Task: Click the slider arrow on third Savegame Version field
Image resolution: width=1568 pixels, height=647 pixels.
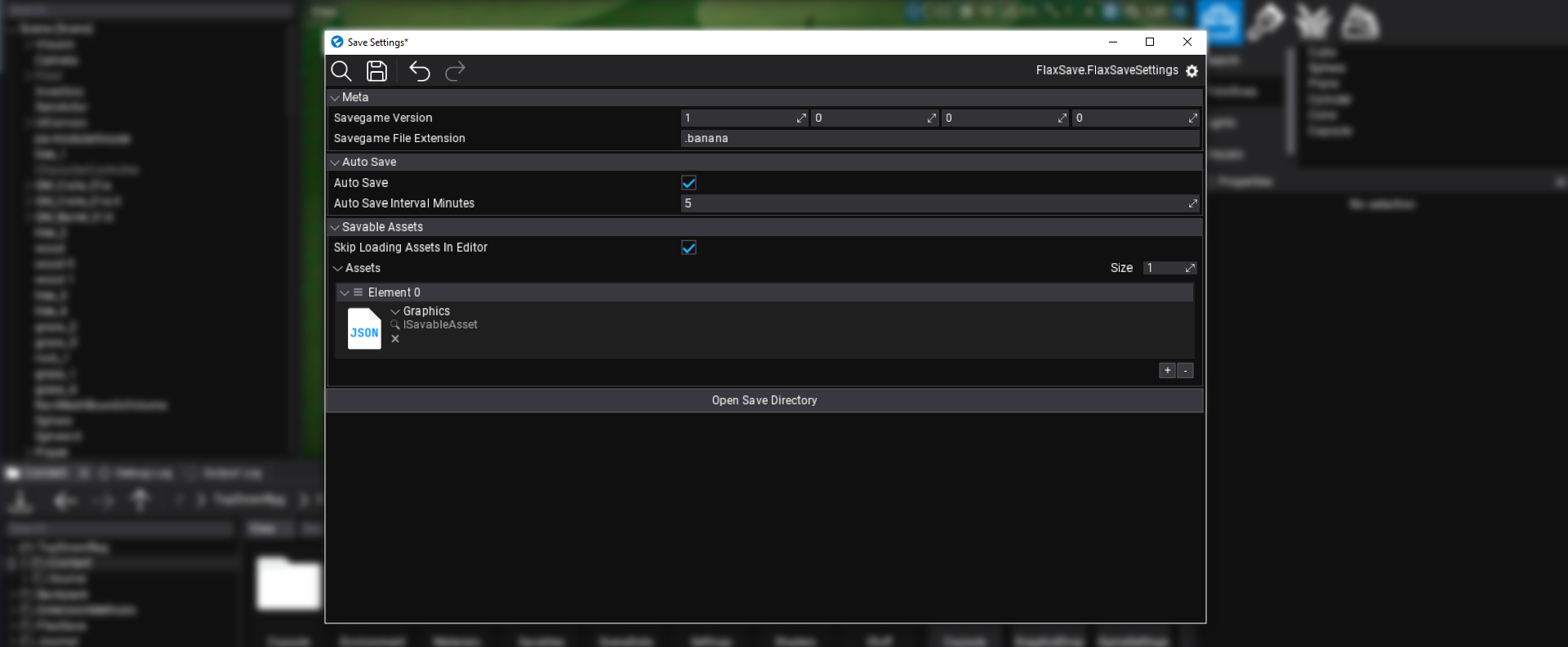Action: point(1062,118)
